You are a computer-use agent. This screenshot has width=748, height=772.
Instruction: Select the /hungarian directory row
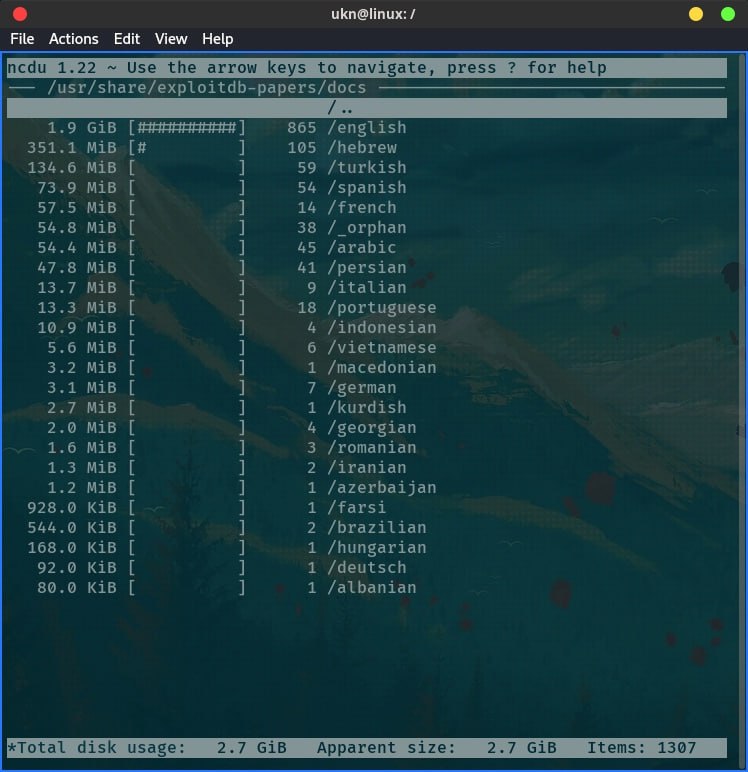[x=366, y=547]
